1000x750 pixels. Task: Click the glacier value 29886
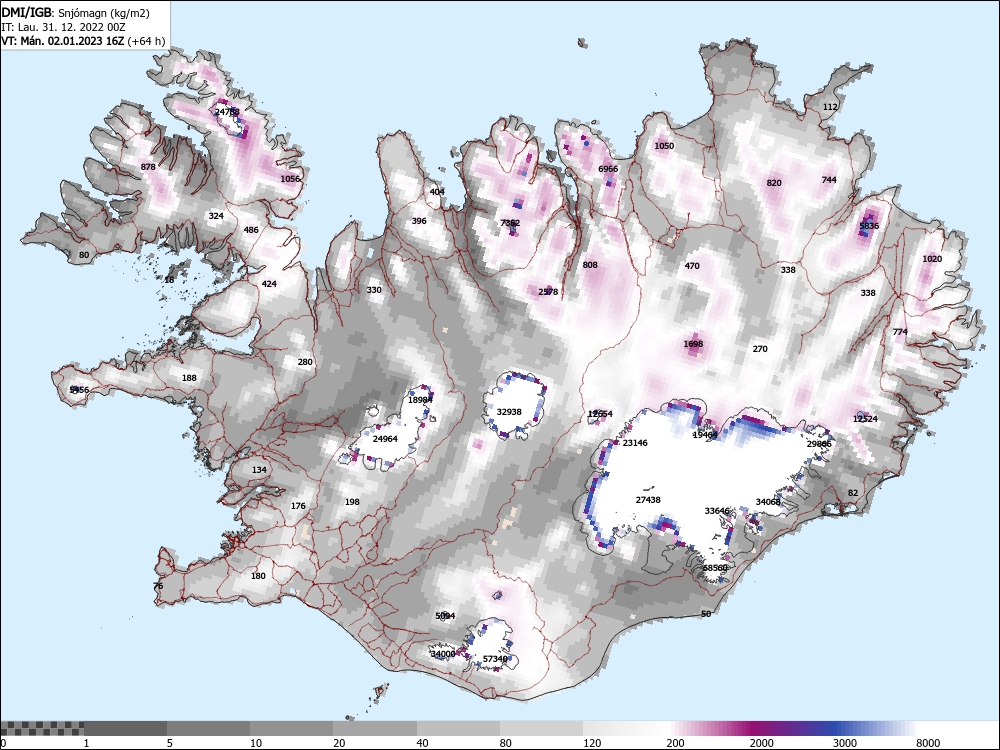pyautogui.click(x=819, y=444)
